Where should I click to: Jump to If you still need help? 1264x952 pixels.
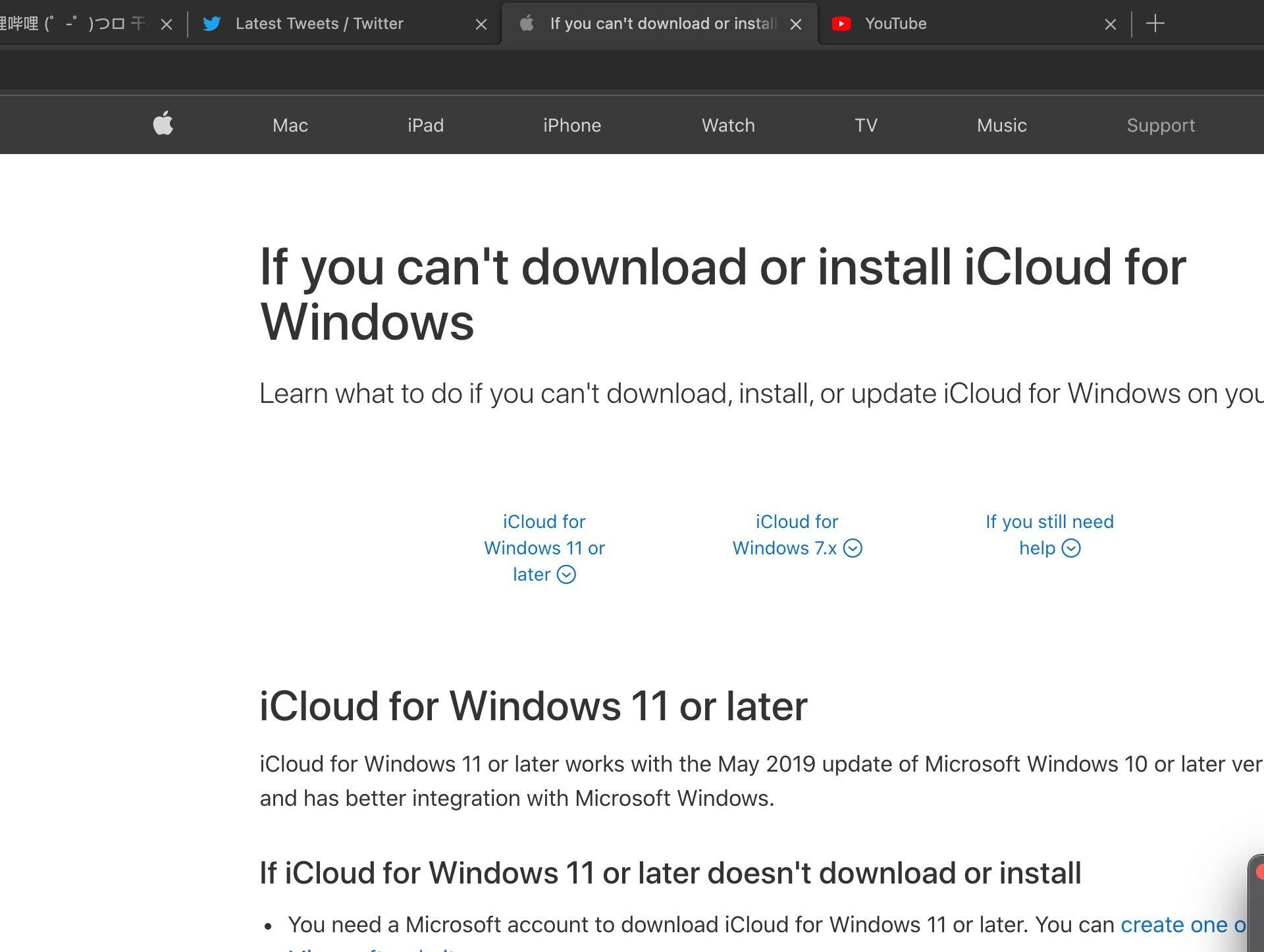click(x=1049, y=535)
